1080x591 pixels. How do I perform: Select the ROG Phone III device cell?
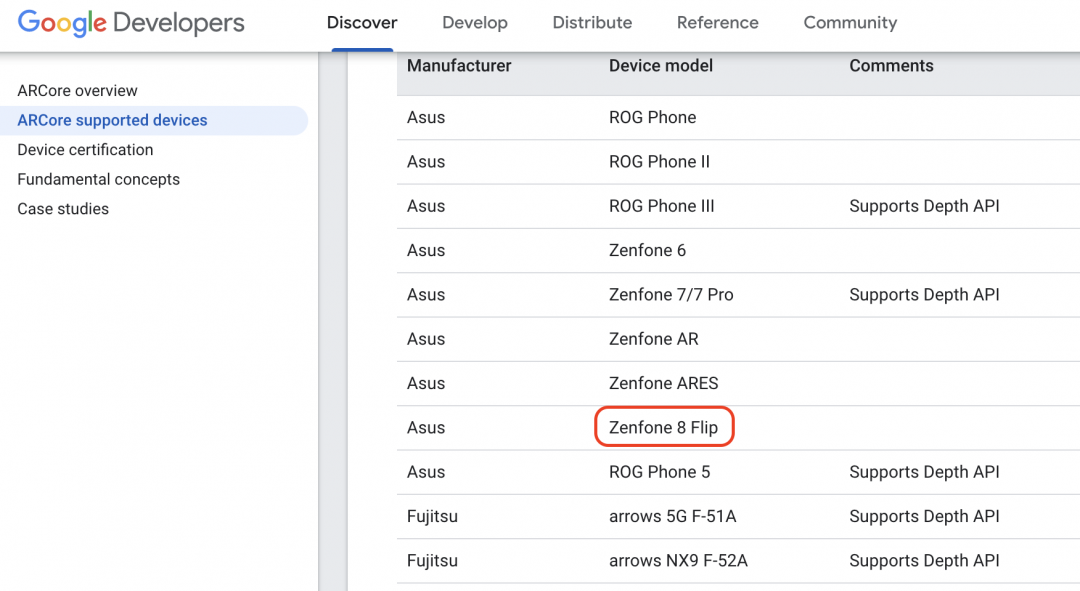click(x=661, y=206)
